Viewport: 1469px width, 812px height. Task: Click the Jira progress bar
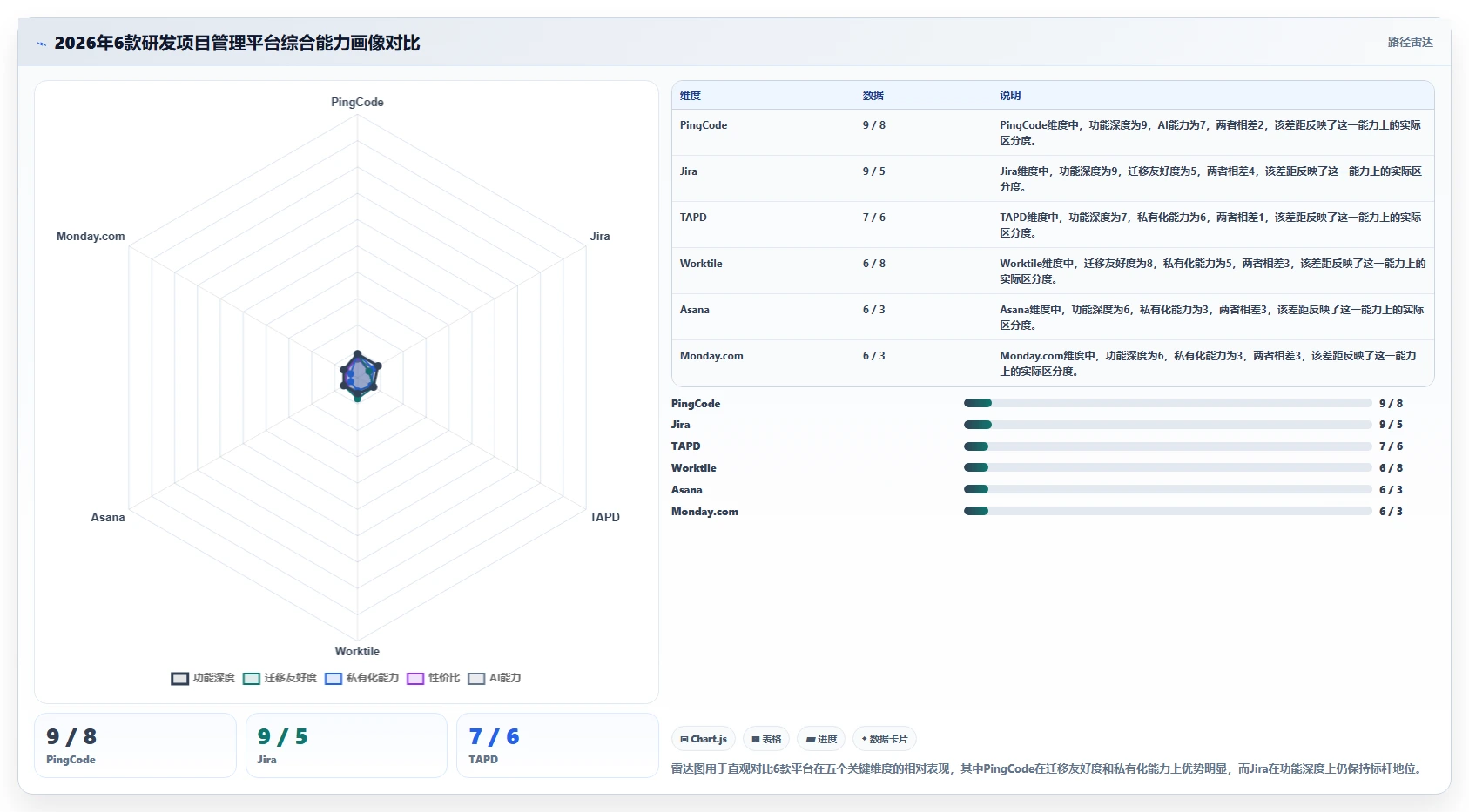click(x=1168, y=425)
